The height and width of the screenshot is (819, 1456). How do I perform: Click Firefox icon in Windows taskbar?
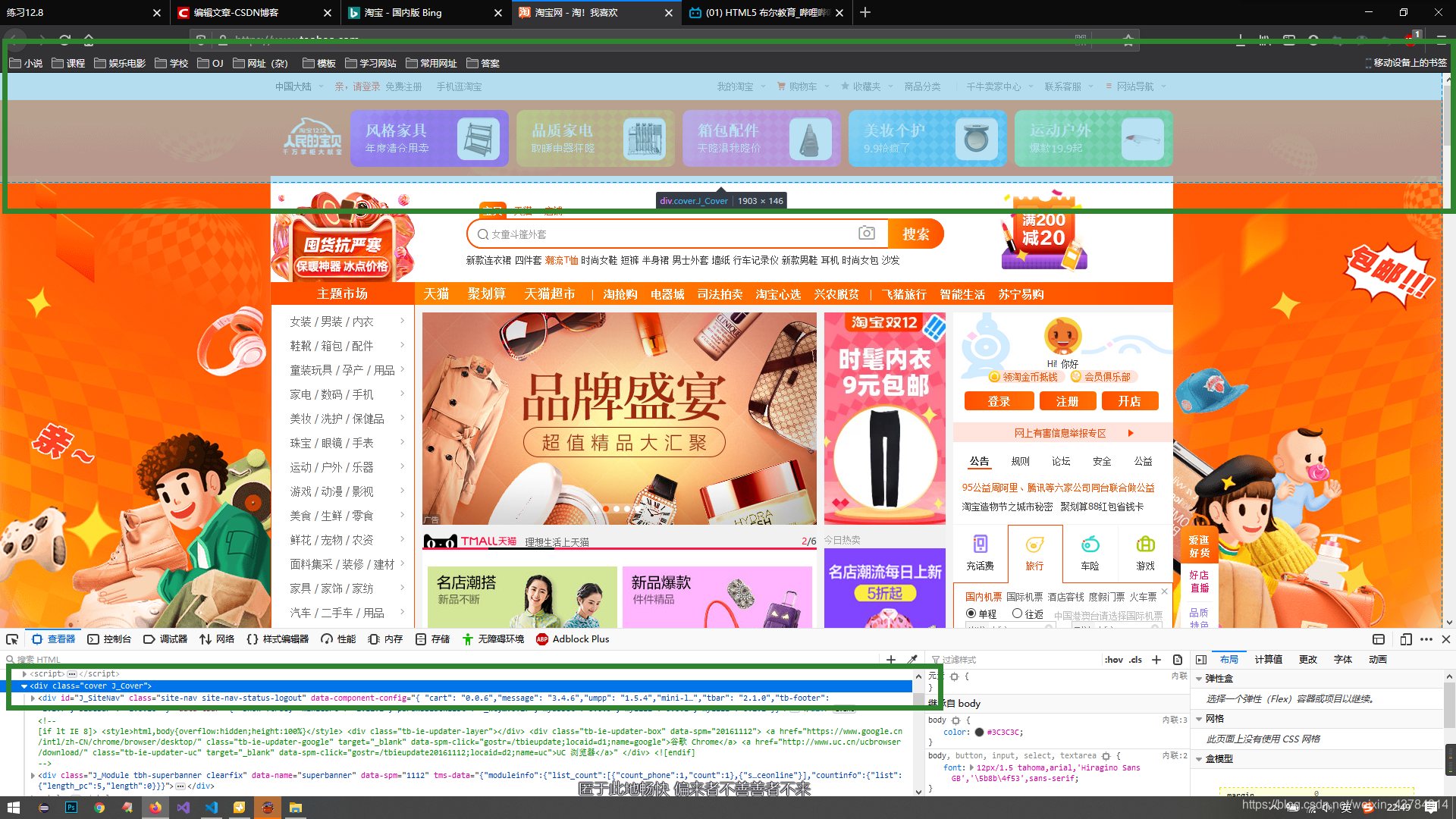pyautogui.click(x=155, y=808)
